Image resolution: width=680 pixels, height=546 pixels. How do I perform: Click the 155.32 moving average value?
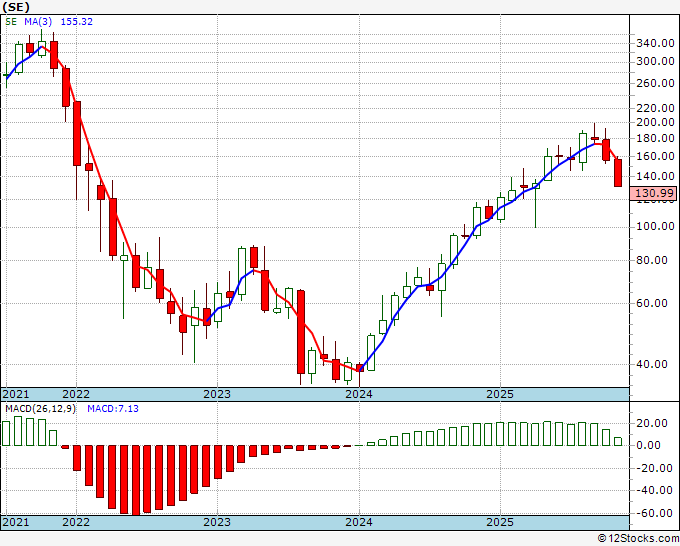click(x=77, y=22)
